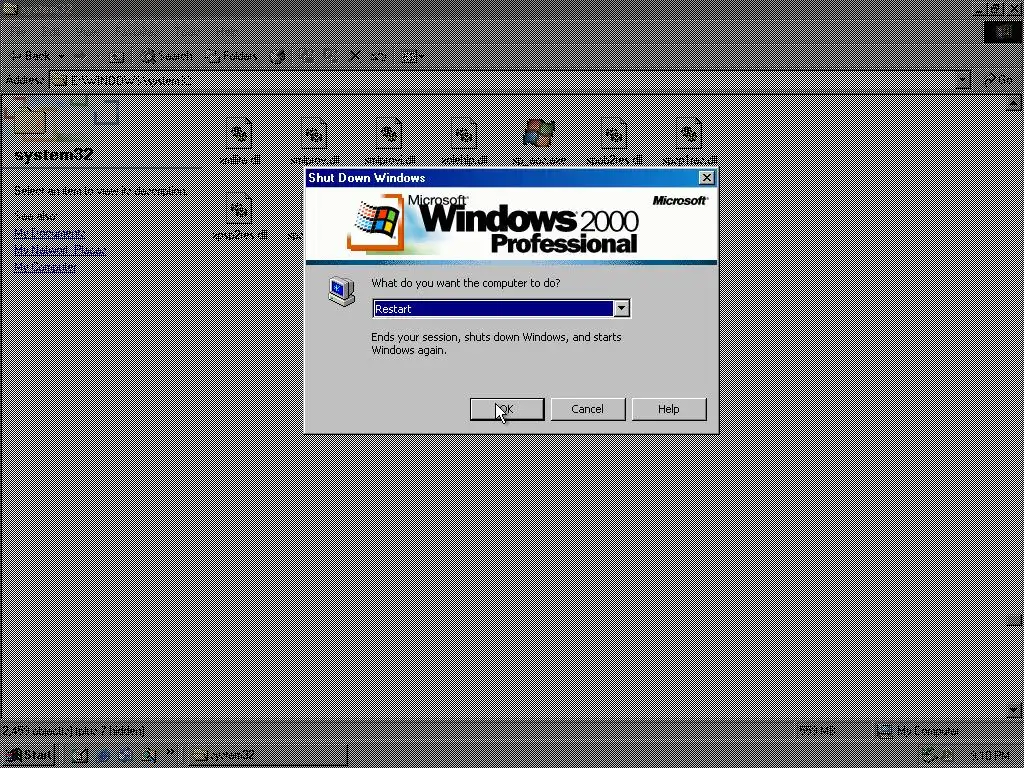Screen dimensions: 1024x768
Task: Select the xolehlp.dll file icon
Action: (464, 133)
